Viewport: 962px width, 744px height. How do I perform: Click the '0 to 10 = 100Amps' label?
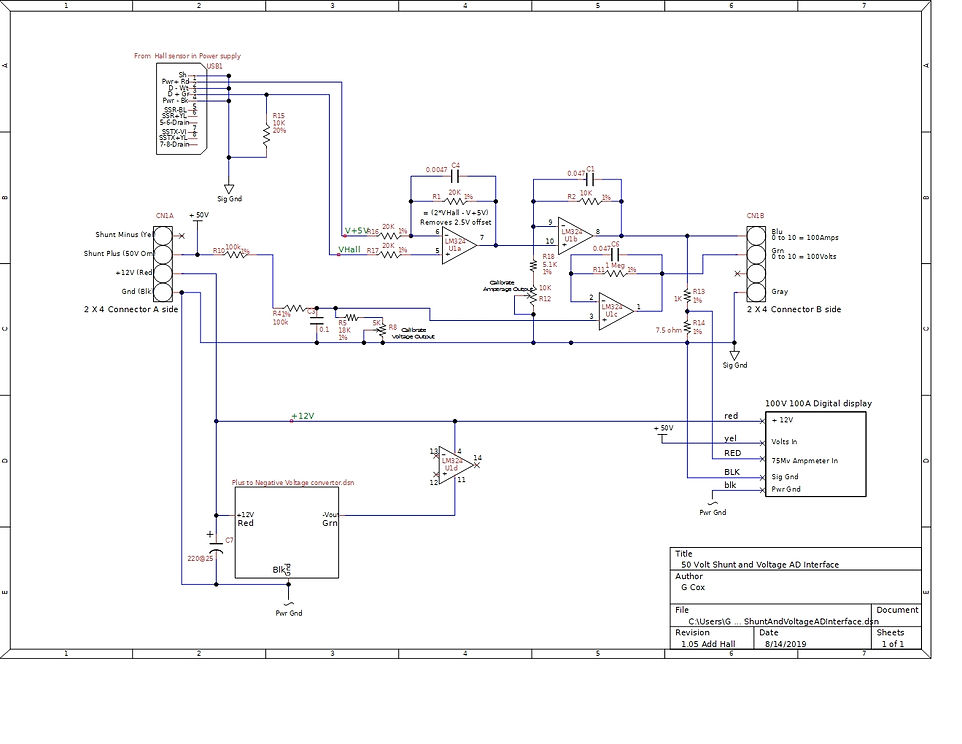pyautogui.click(x=805, y=237)
